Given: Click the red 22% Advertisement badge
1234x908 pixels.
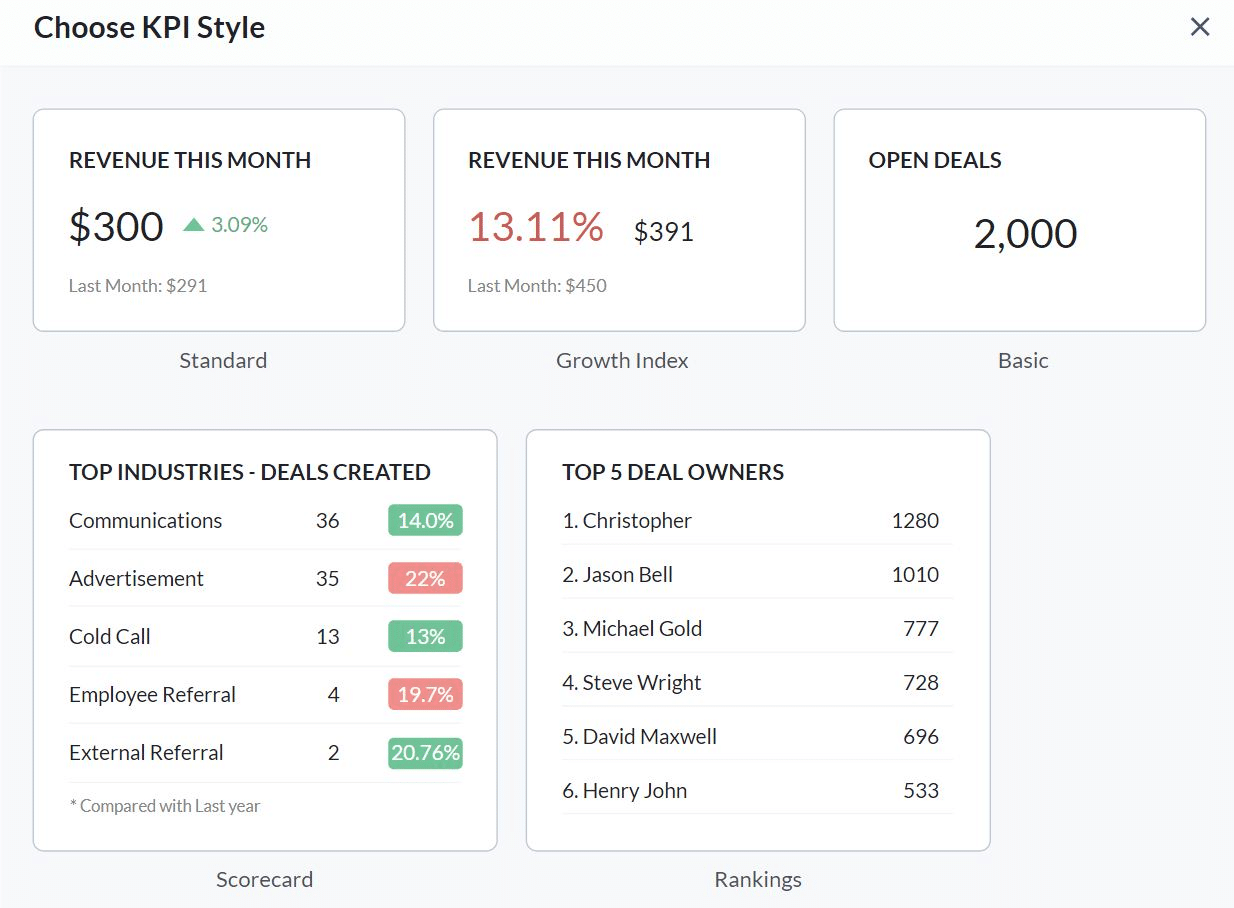Looking at the screenshot, I should (x=425, y=578).
